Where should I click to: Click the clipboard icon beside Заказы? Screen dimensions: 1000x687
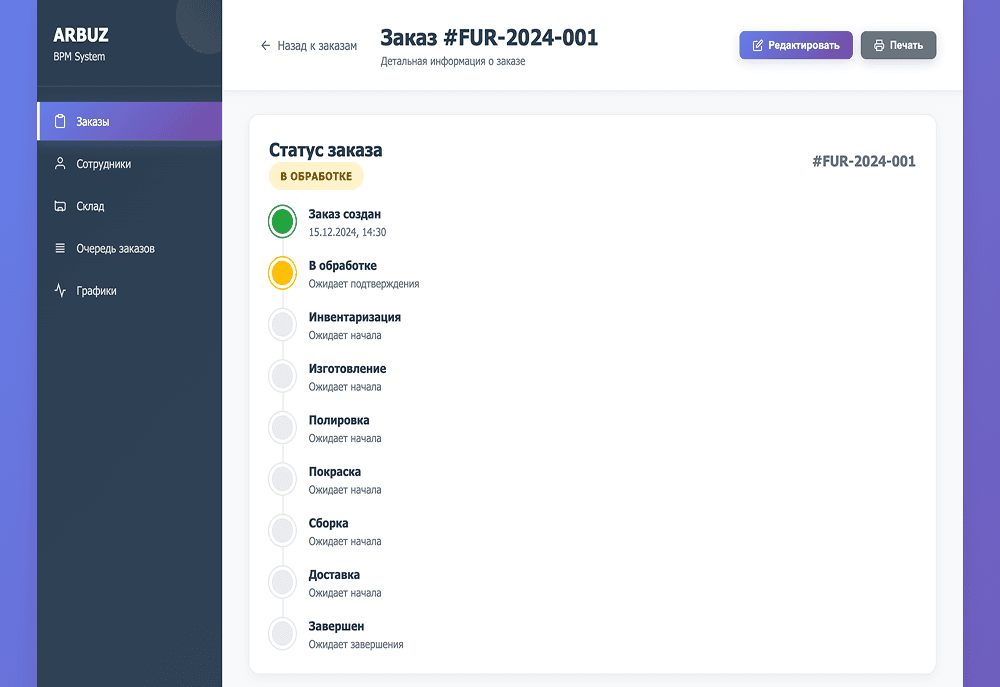pos(60,122)
